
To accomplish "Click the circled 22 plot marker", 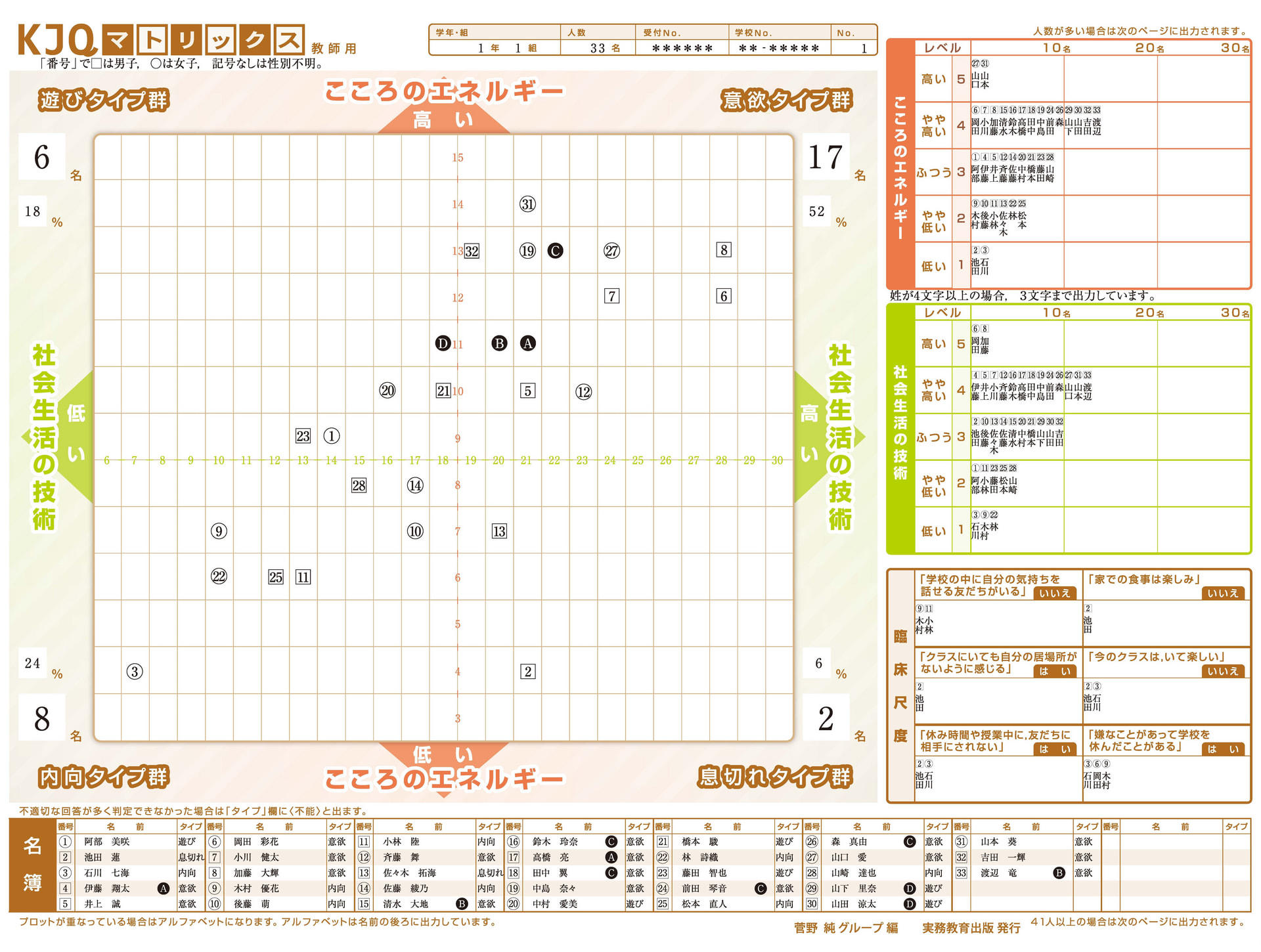I will 219,576.
